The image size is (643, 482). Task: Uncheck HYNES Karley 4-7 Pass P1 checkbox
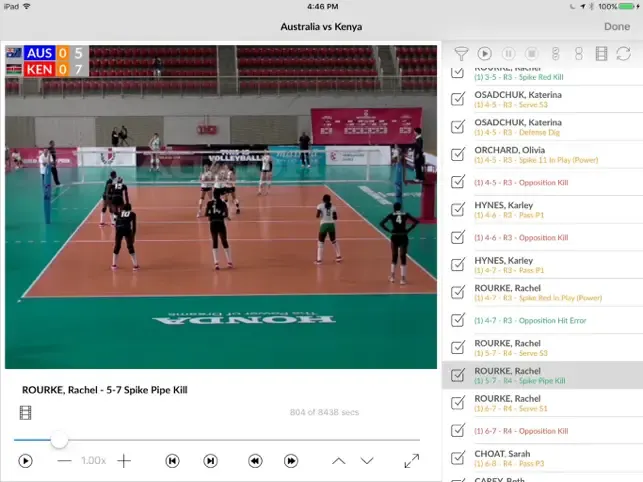click(458, 265)
